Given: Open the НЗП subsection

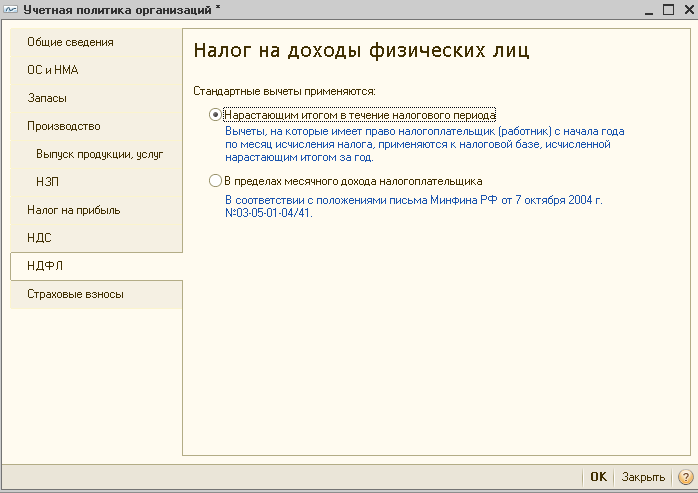Looking at the screenshot, I should pos(96,182).
